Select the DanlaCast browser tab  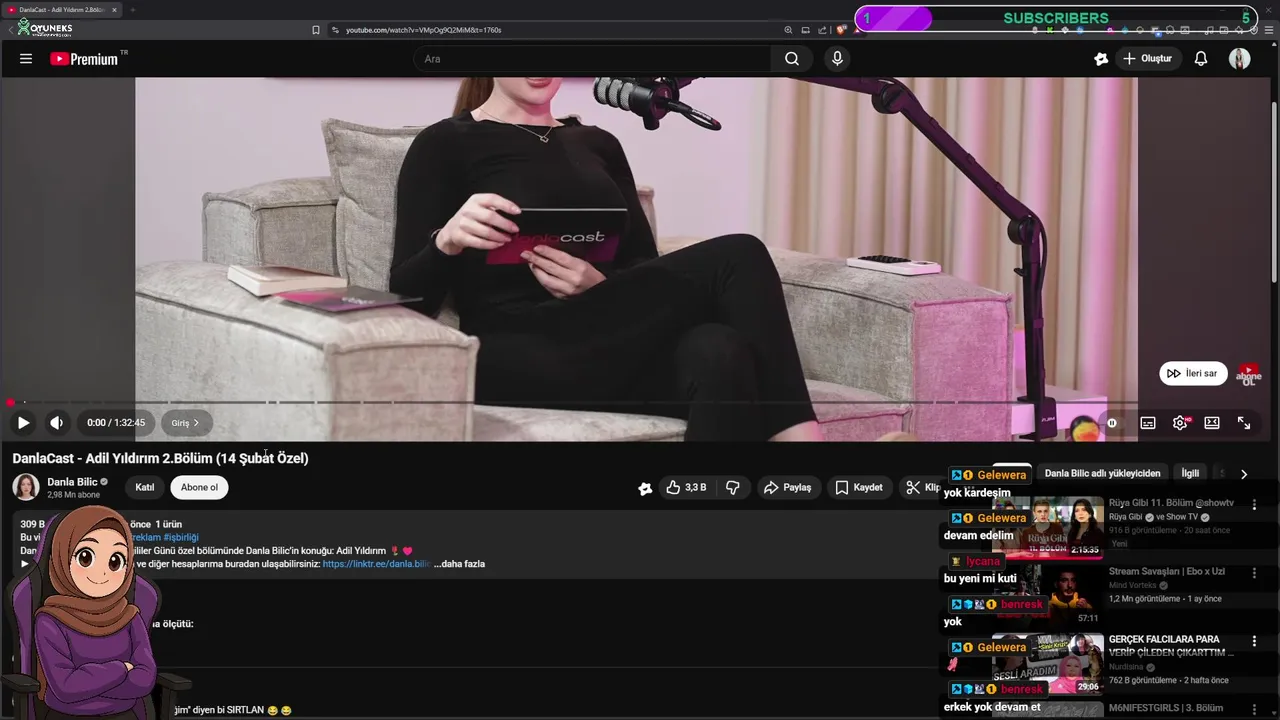click(x=62, y=10)
